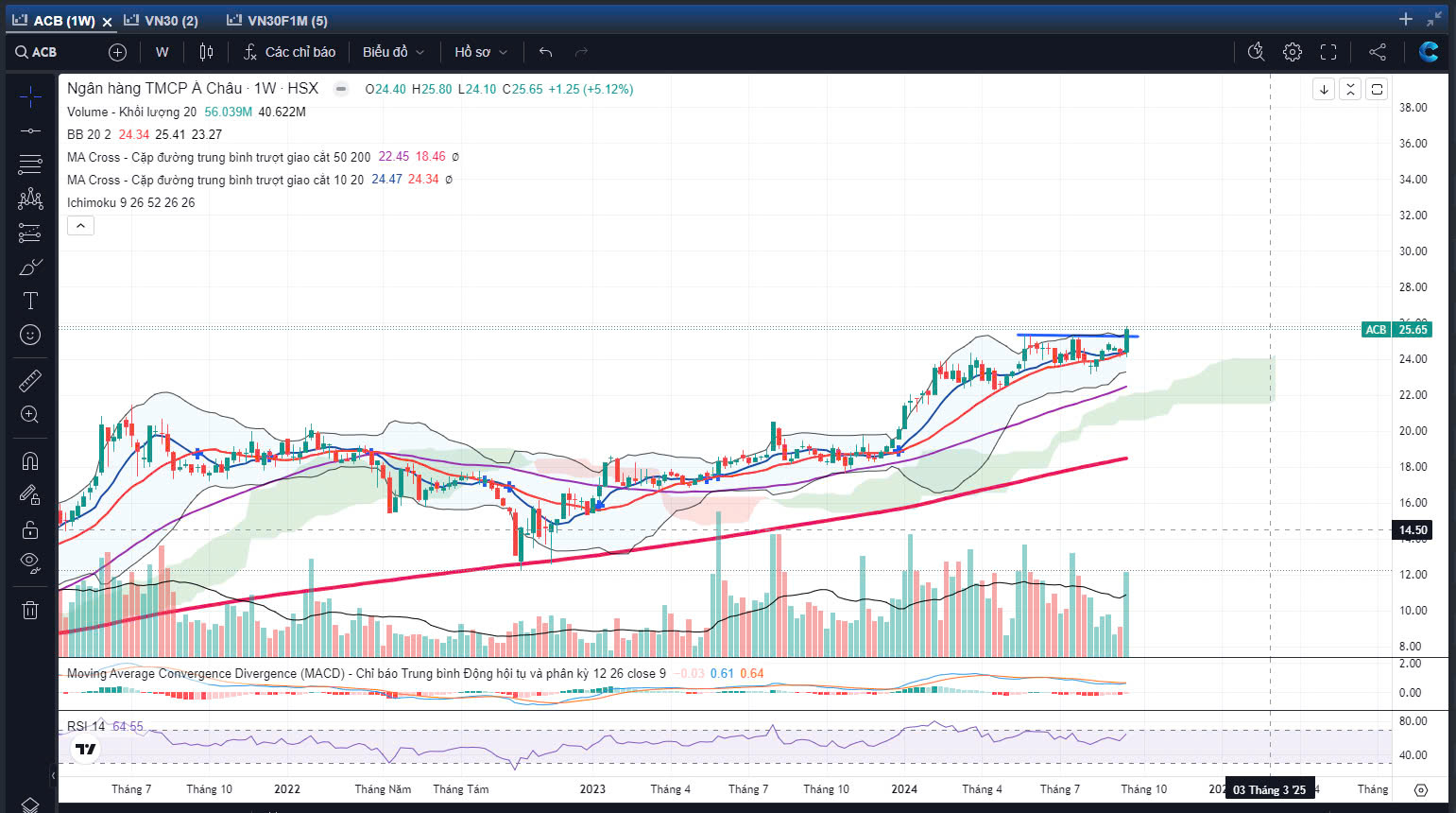Expand the Biểu đồ dropdown
The height and width of the screenshot is (813, 1456).
tap(393, 52)
